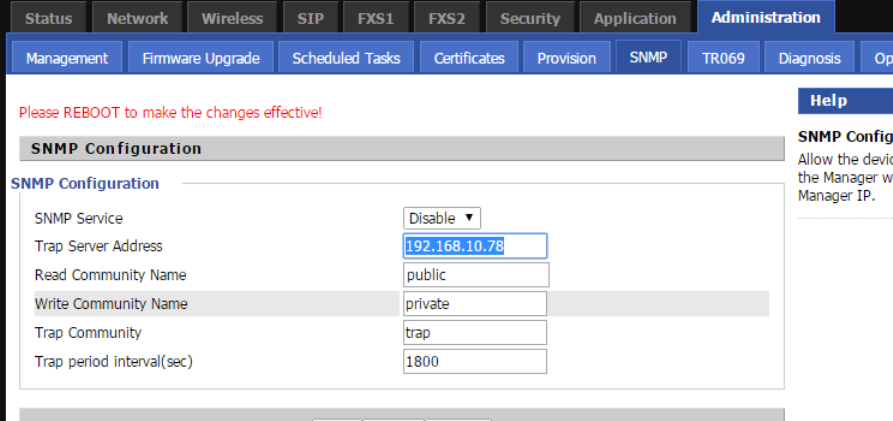Select the FXS1 tab
893x421 pixels.
point(375,18)
